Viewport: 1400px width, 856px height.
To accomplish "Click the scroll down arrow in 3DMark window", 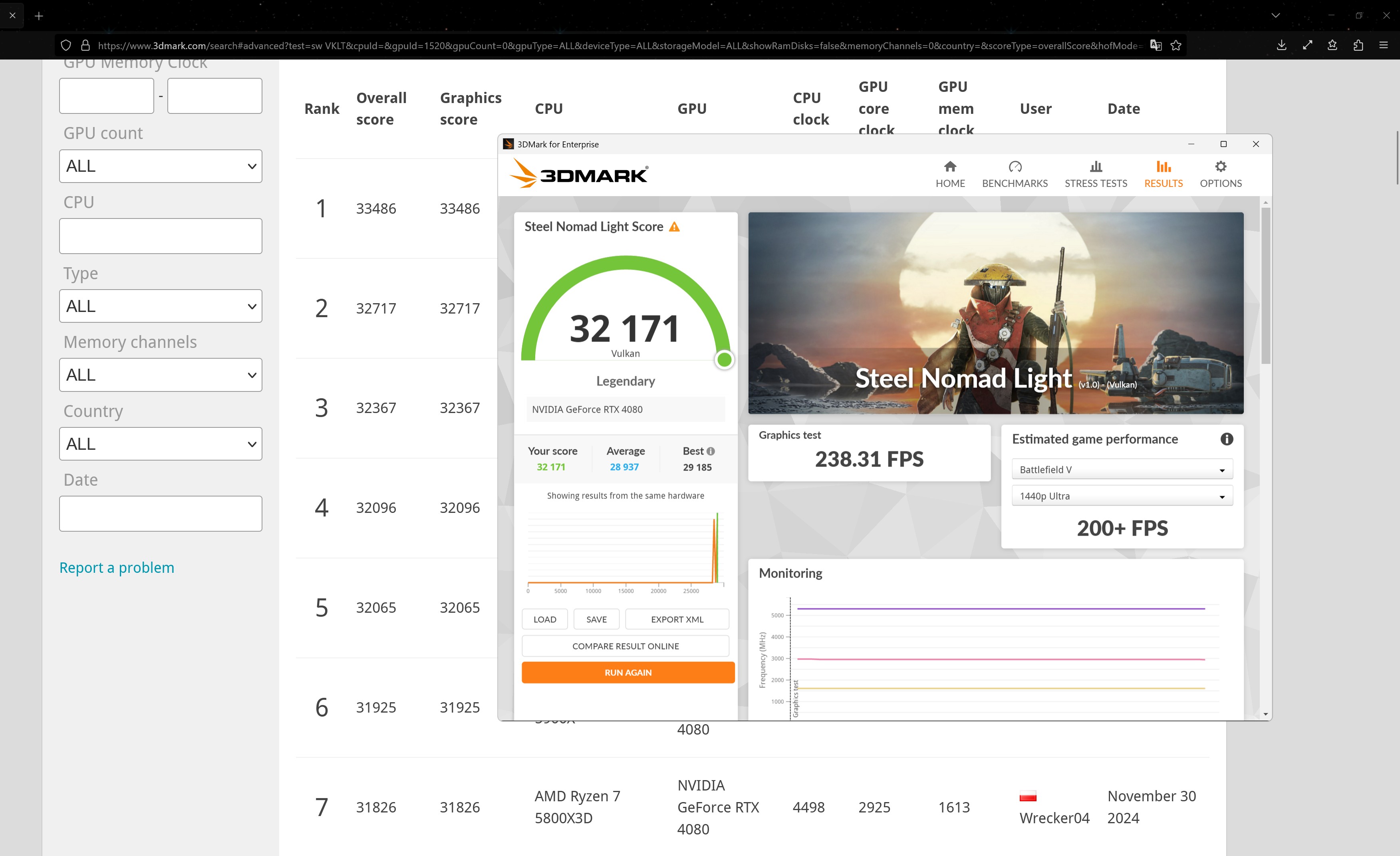I will point(1265,714).
